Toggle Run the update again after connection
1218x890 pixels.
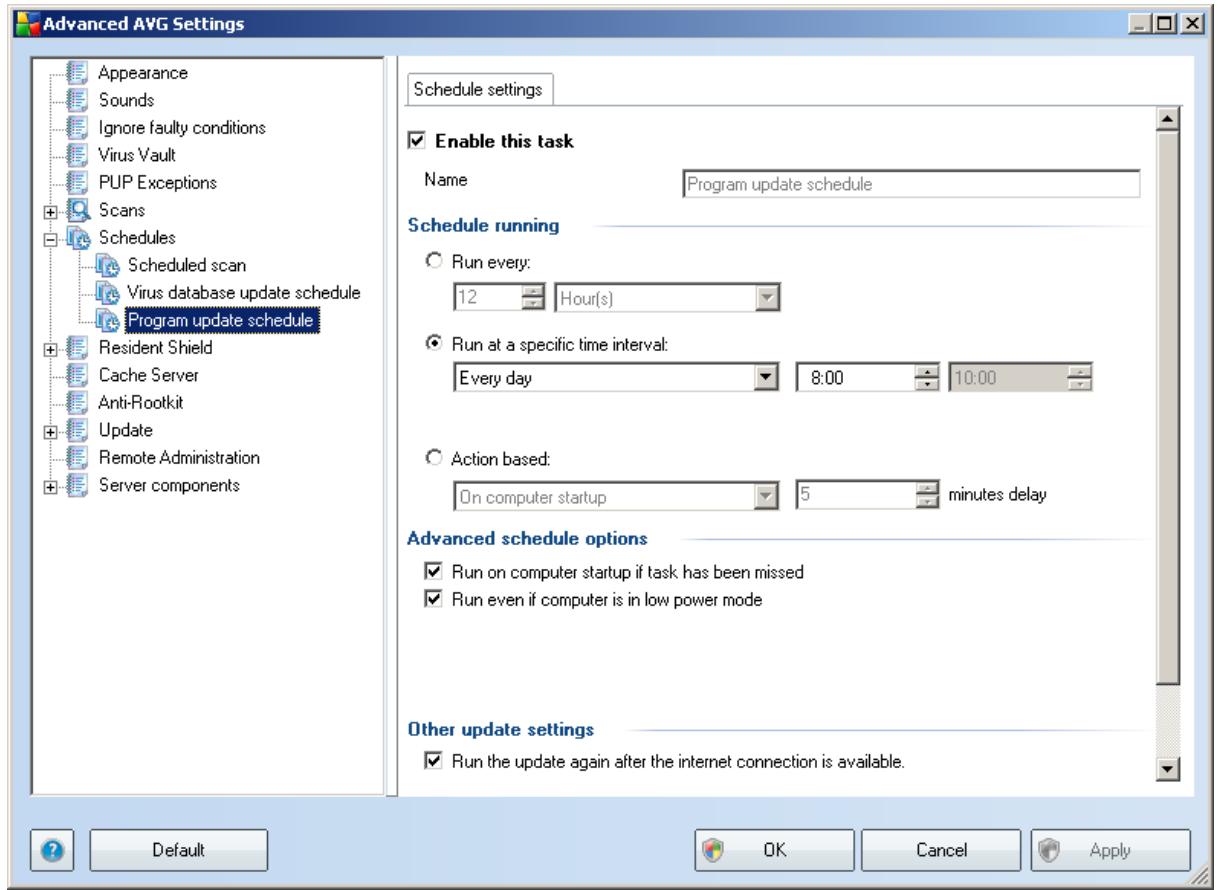tap(433, 763)
